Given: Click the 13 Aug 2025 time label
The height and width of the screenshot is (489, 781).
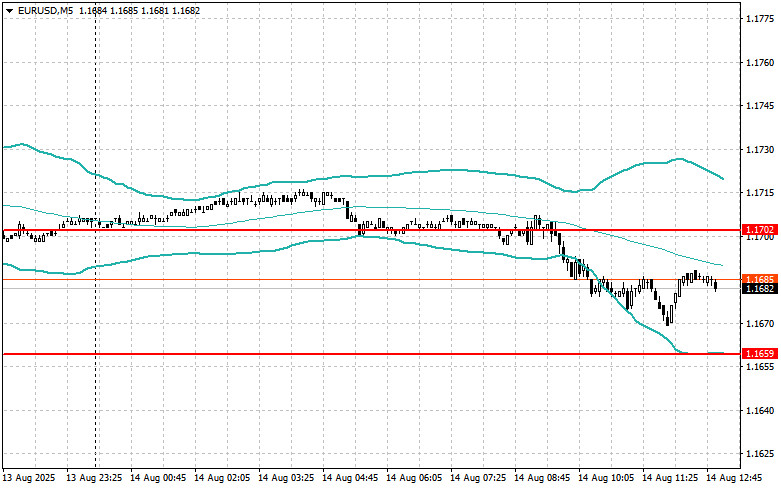Looking at the screenshot, I should [x=29, y=478].
